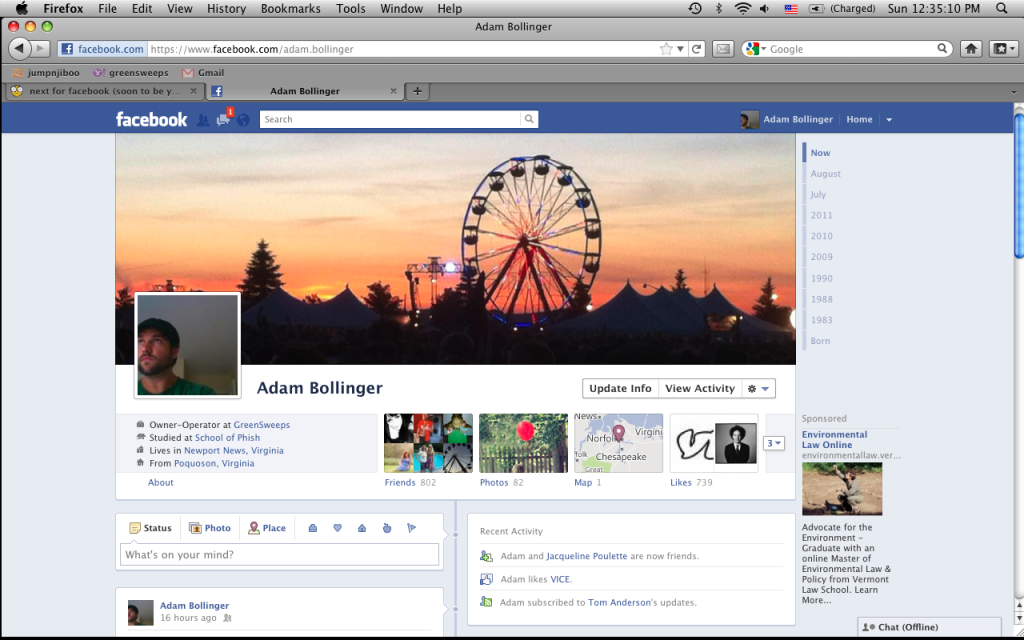Click the Update Info button

click(620, 389)
